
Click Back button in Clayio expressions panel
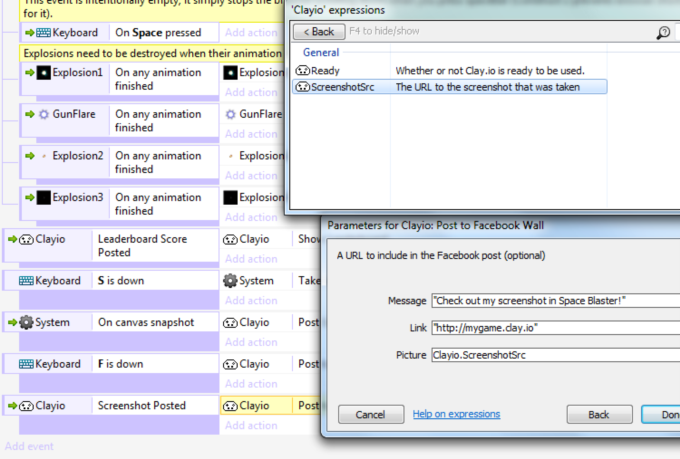click(x=319, y=32)
